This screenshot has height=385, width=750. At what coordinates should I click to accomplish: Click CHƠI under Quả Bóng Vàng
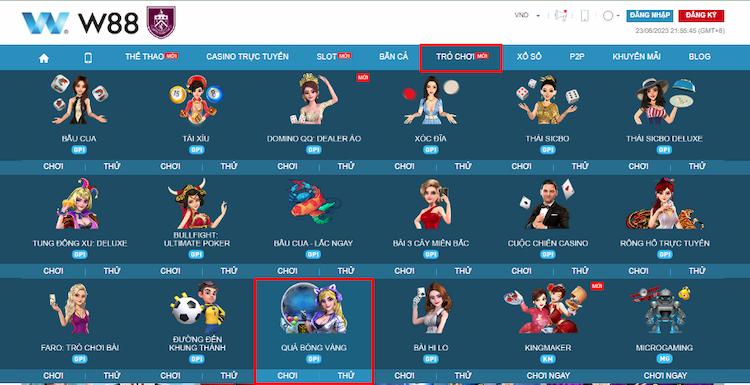coord(287,375)
